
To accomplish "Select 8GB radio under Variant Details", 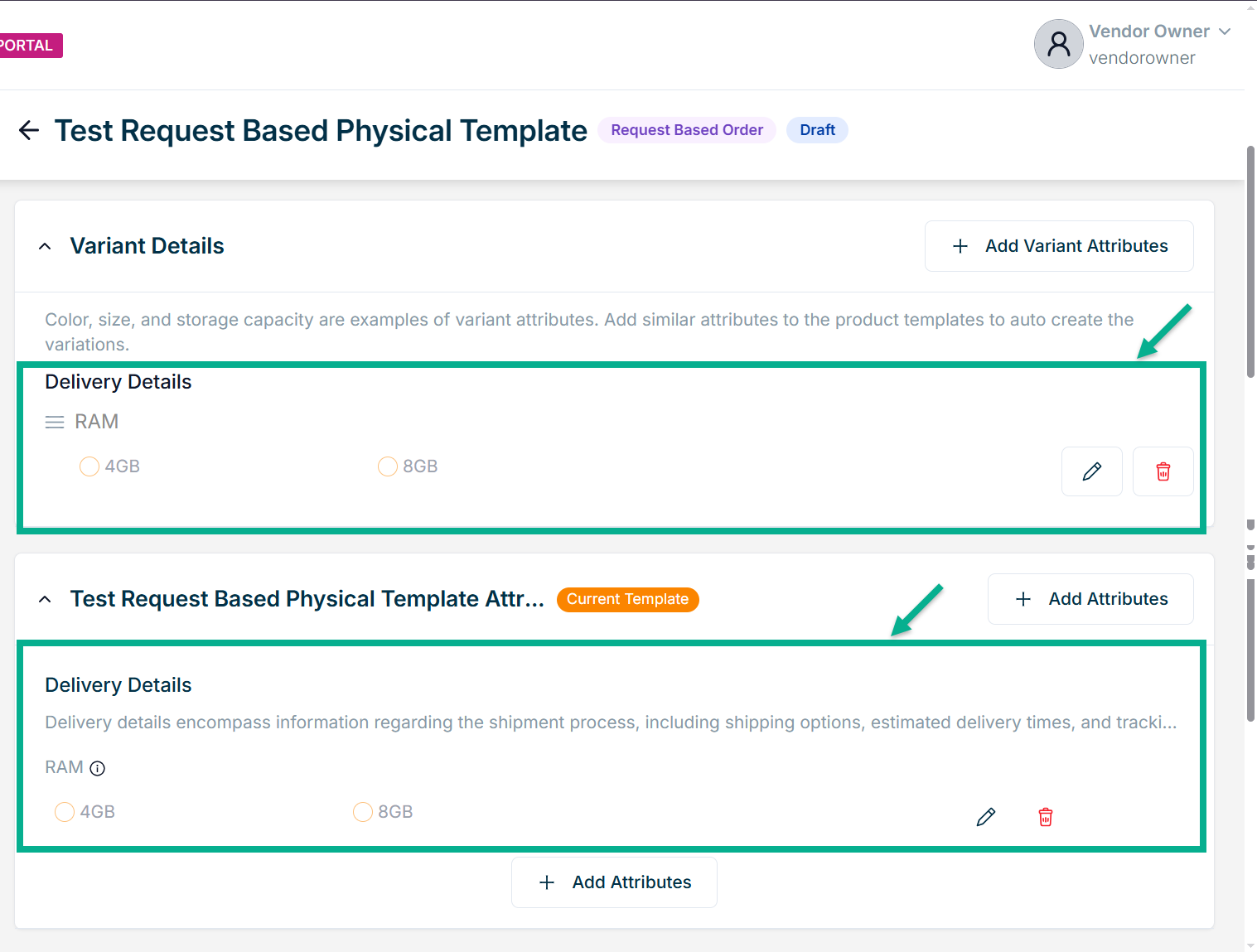I will pyautogui.click(x=388, y=466).
